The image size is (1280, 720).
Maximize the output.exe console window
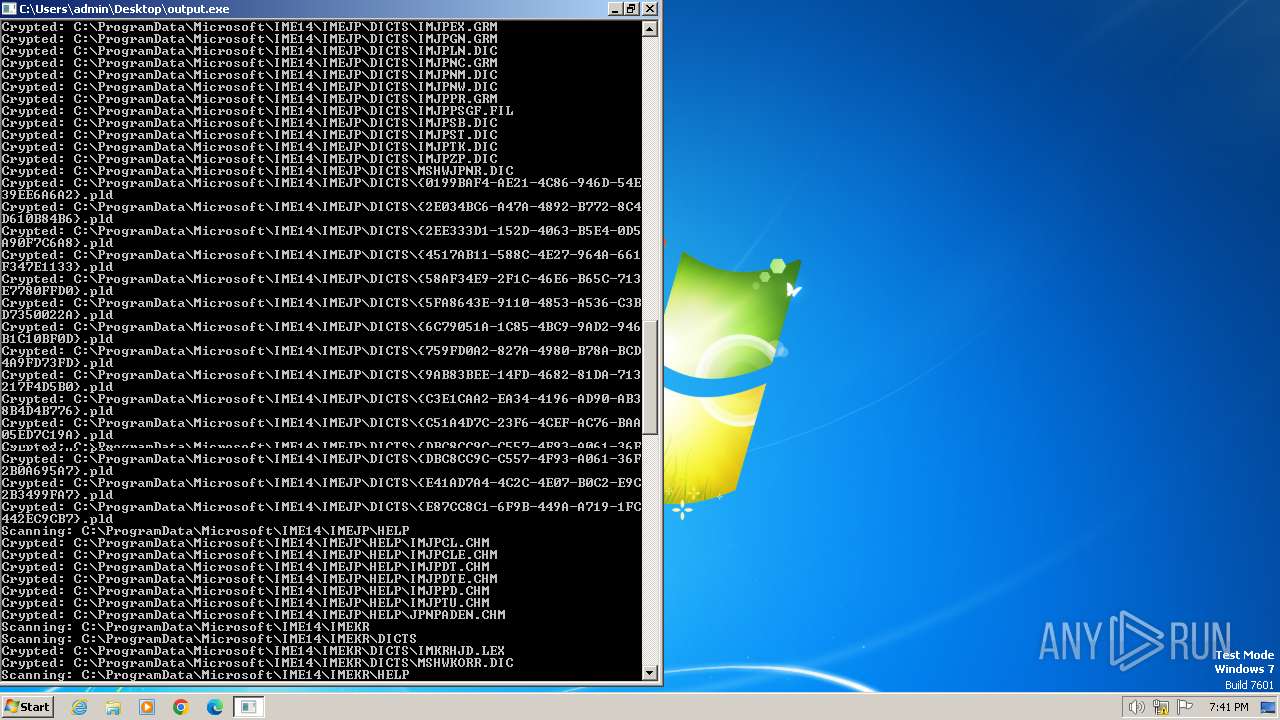(x=631, y=8)
